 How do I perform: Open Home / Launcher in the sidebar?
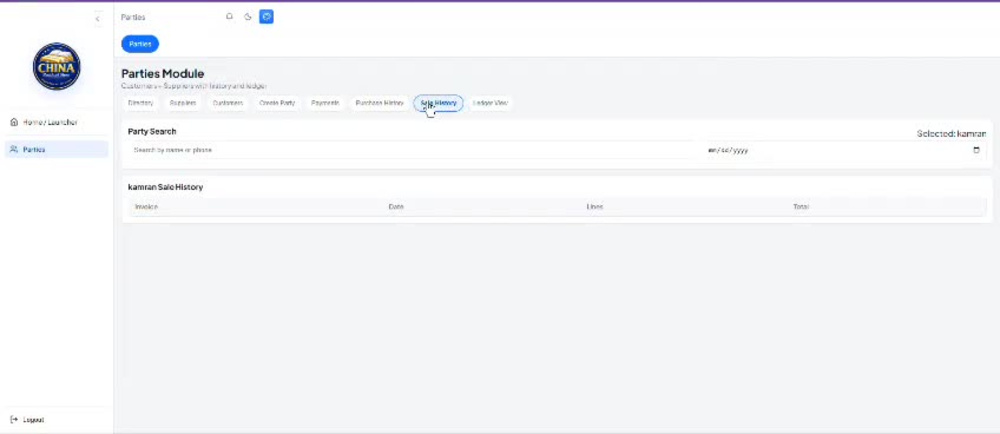click(56, 122)
